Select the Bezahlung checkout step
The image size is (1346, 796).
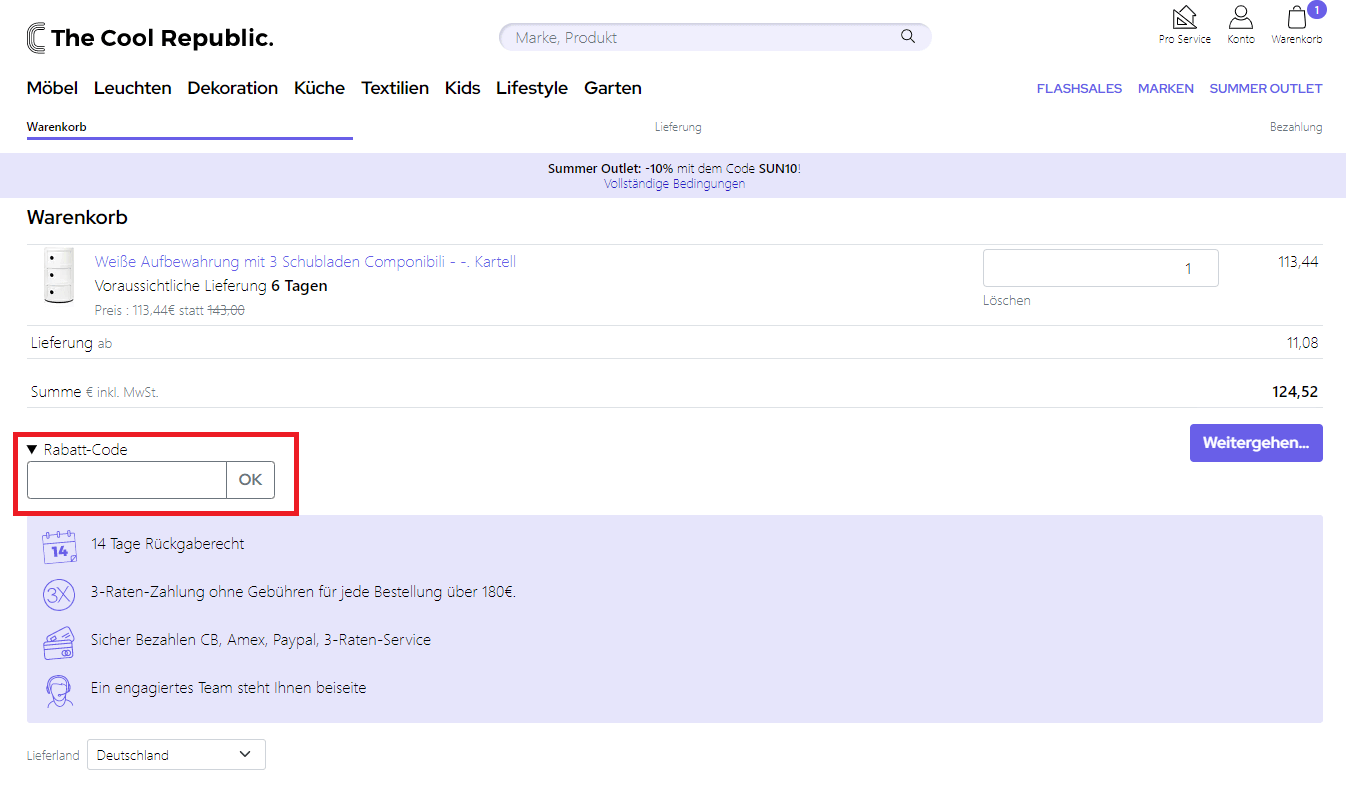click(x=1296, y=127)
